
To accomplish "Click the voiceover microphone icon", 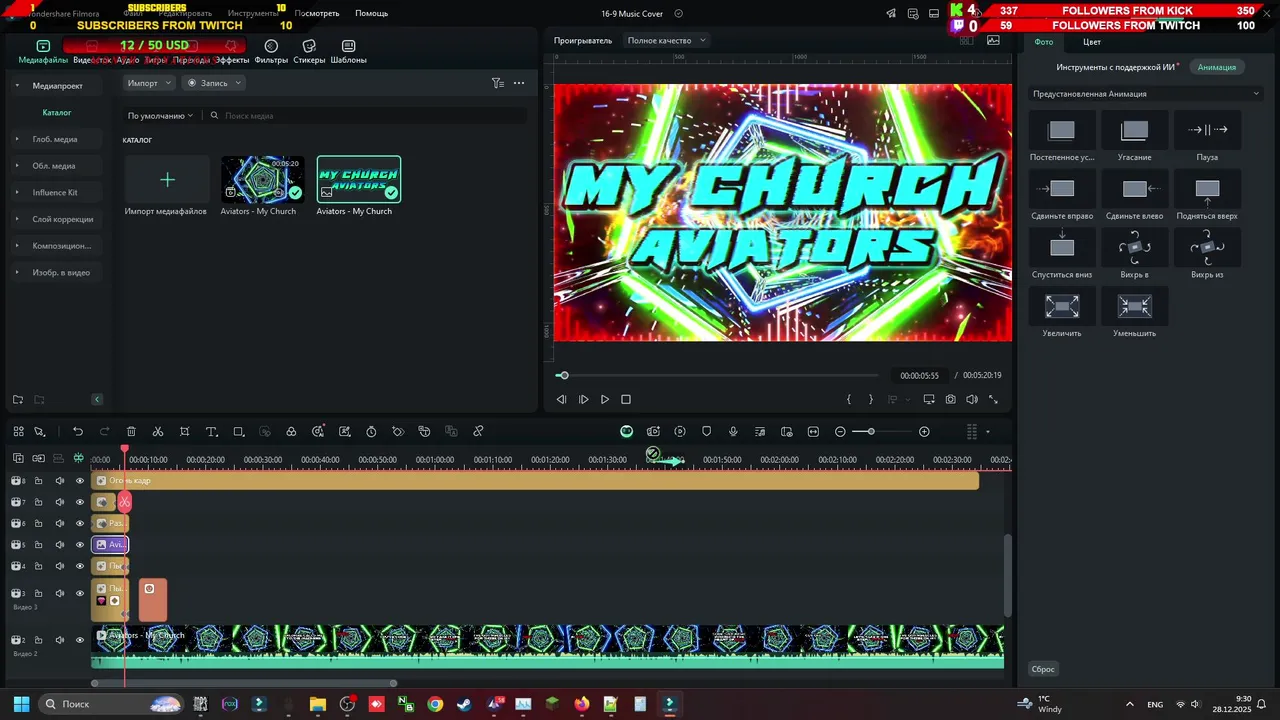I will [733, 431].
